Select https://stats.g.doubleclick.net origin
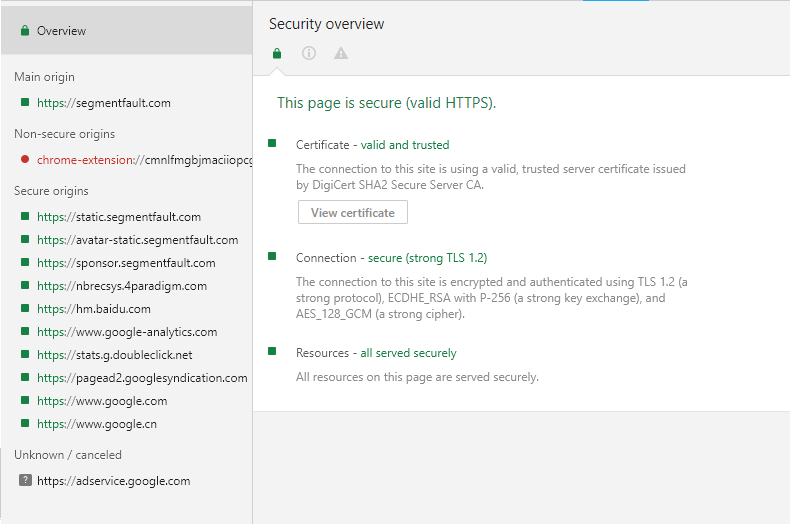 [x=115, y=355]
